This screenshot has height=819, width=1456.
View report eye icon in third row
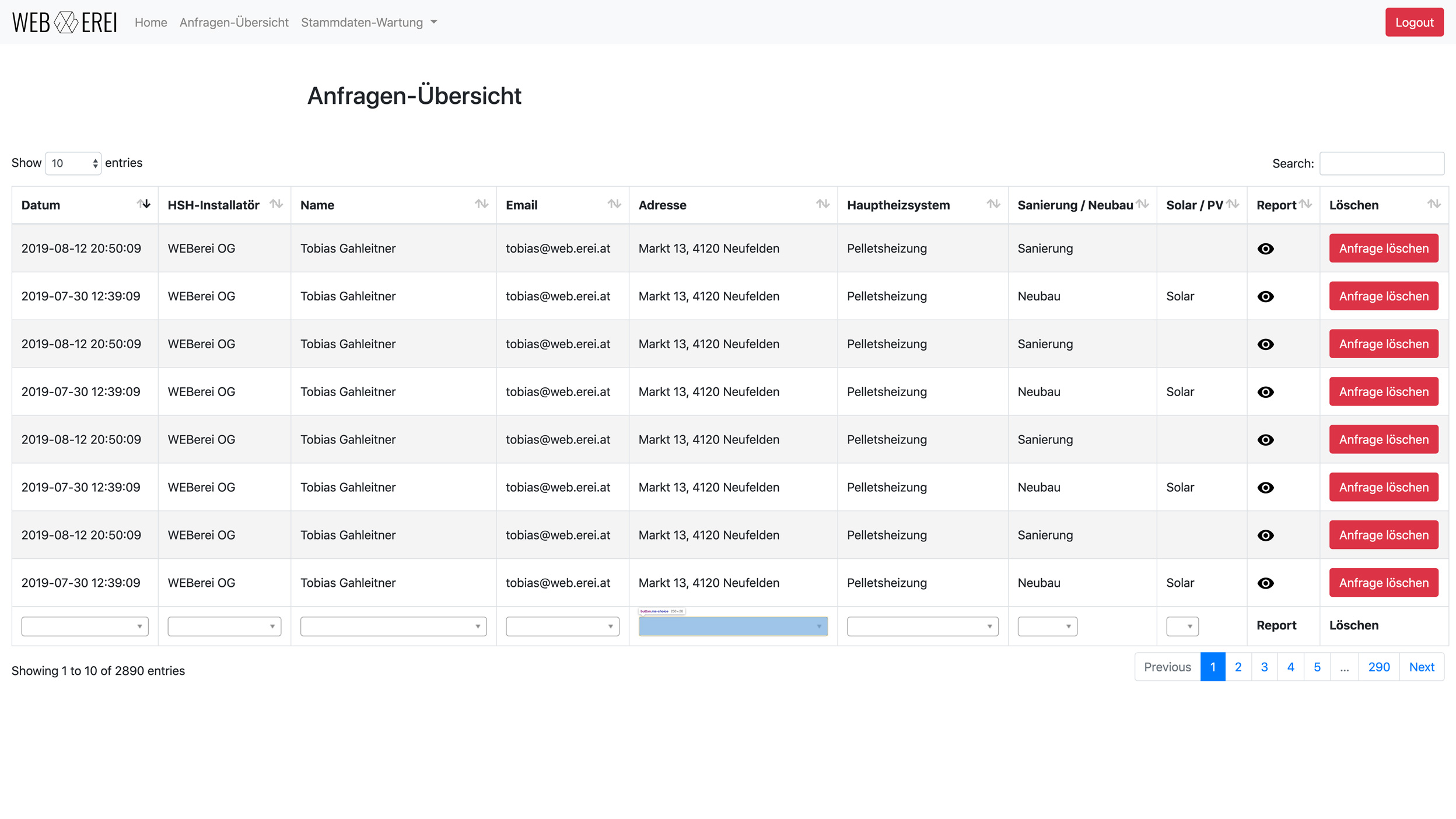click(1265, 345)
